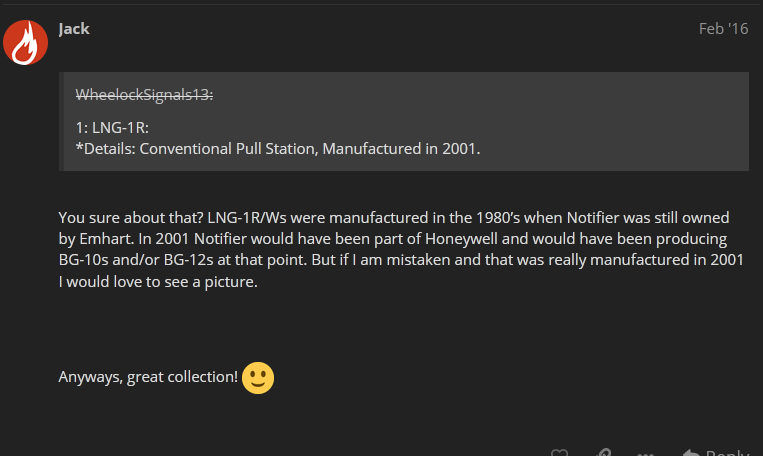Open the Feb '16 post date link
Image resolution: width=763 pixels, height=456 pixels.
[724, 29]
